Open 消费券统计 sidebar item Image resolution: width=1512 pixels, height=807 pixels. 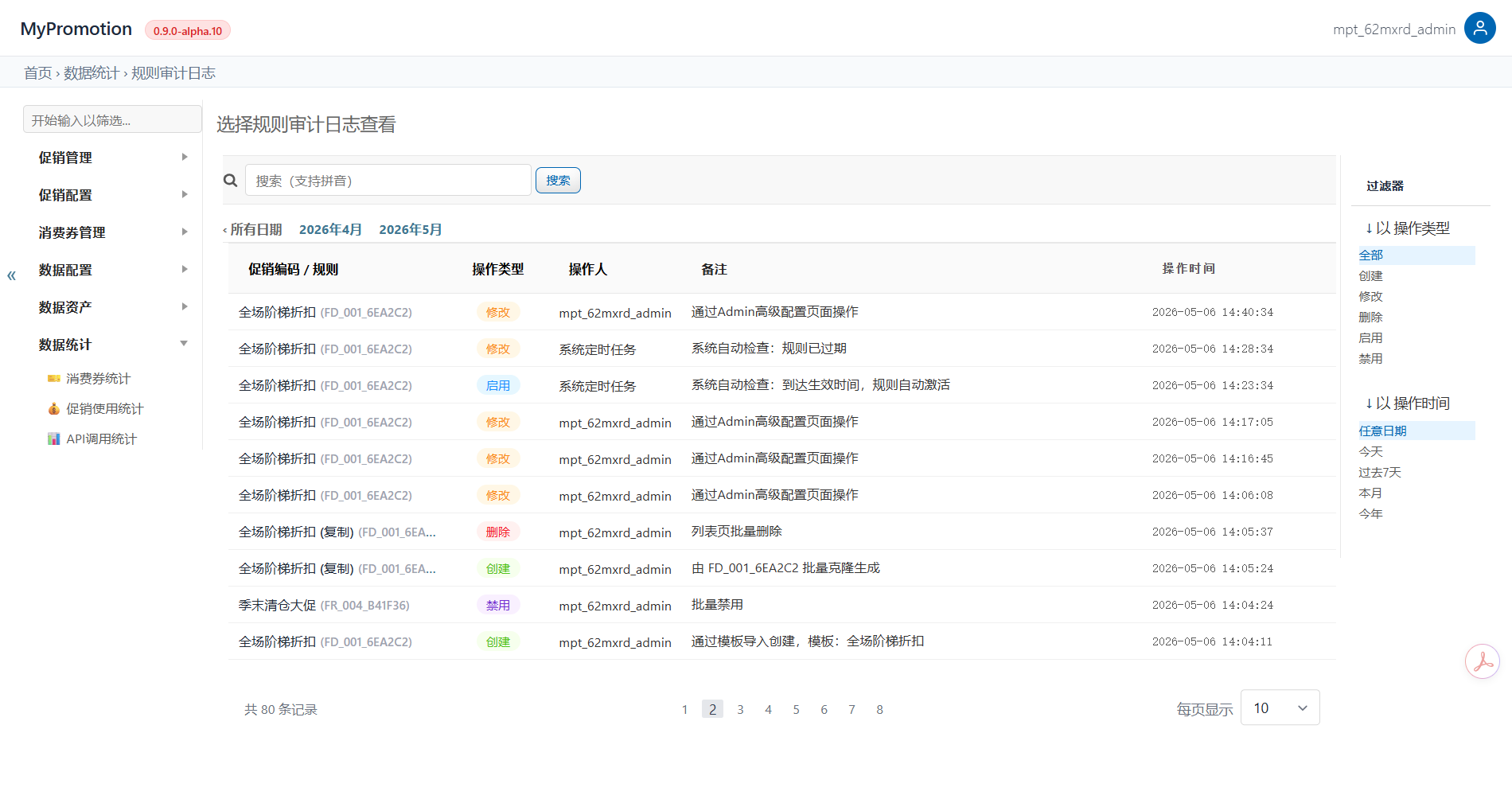[x=98, y=379]
